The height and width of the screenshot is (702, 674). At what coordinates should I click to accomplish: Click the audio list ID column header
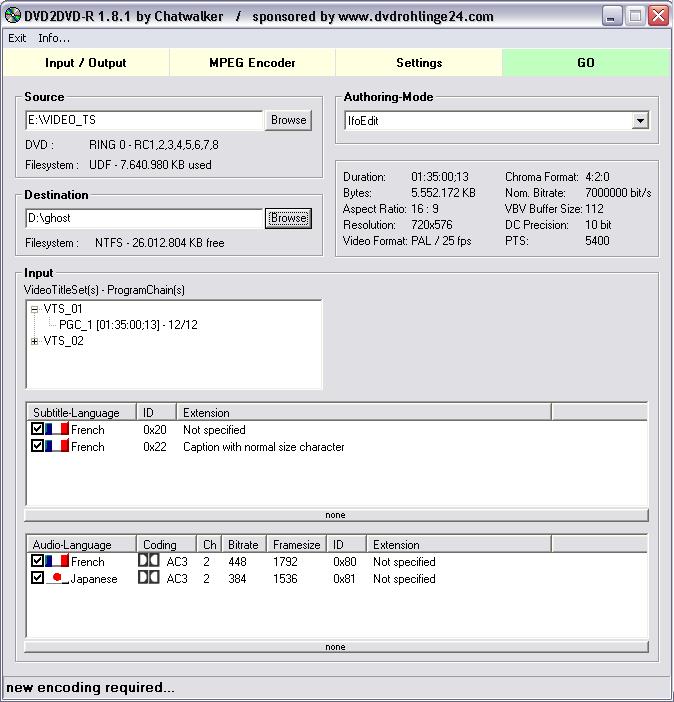pyautogui.click(x=347, y=544)
